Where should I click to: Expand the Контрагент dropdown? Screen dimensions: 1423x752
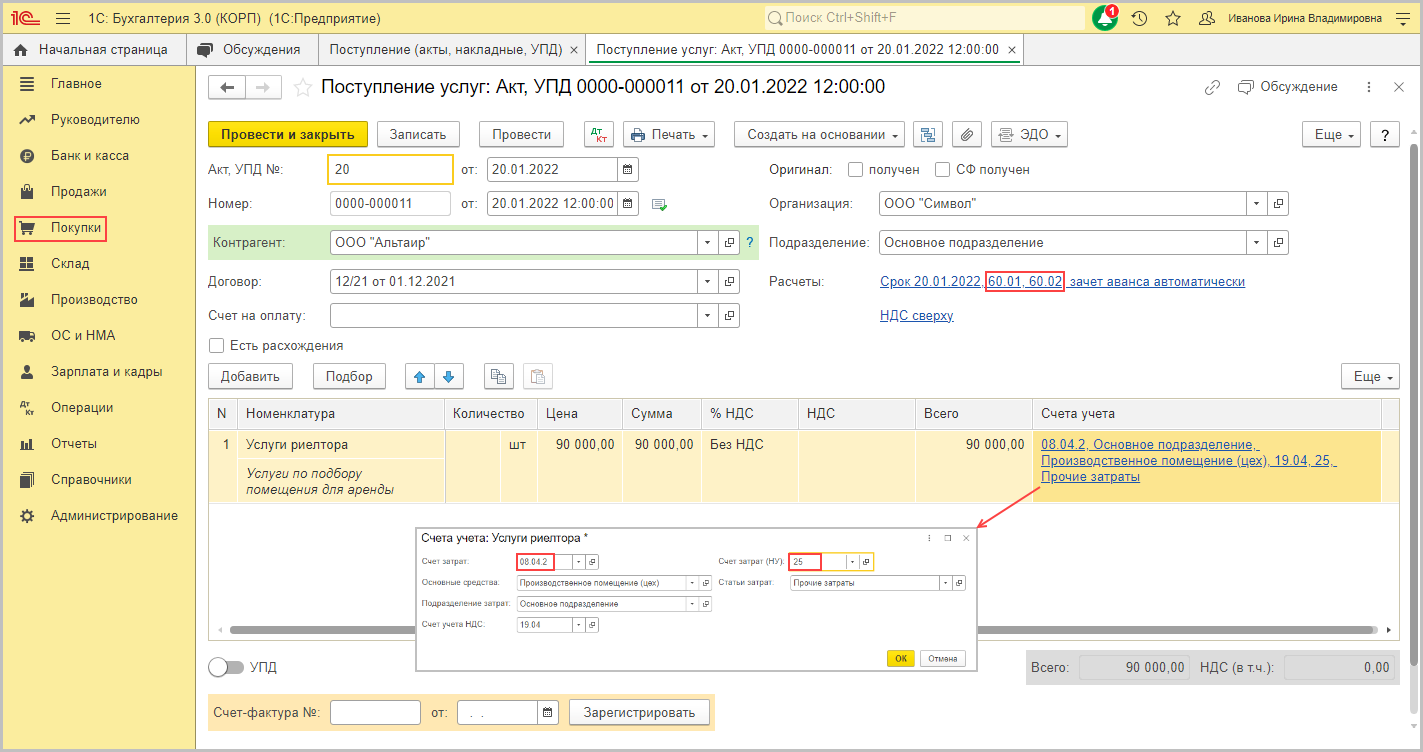pyautogui.click(x=709, y=243)
